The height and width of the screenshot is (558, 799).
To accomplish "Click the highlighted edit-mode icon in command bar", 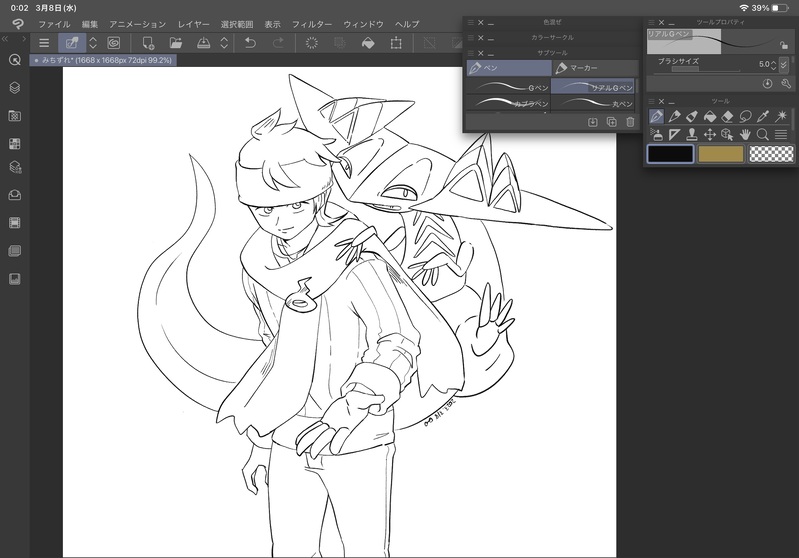I will click(x=72, y=43).
